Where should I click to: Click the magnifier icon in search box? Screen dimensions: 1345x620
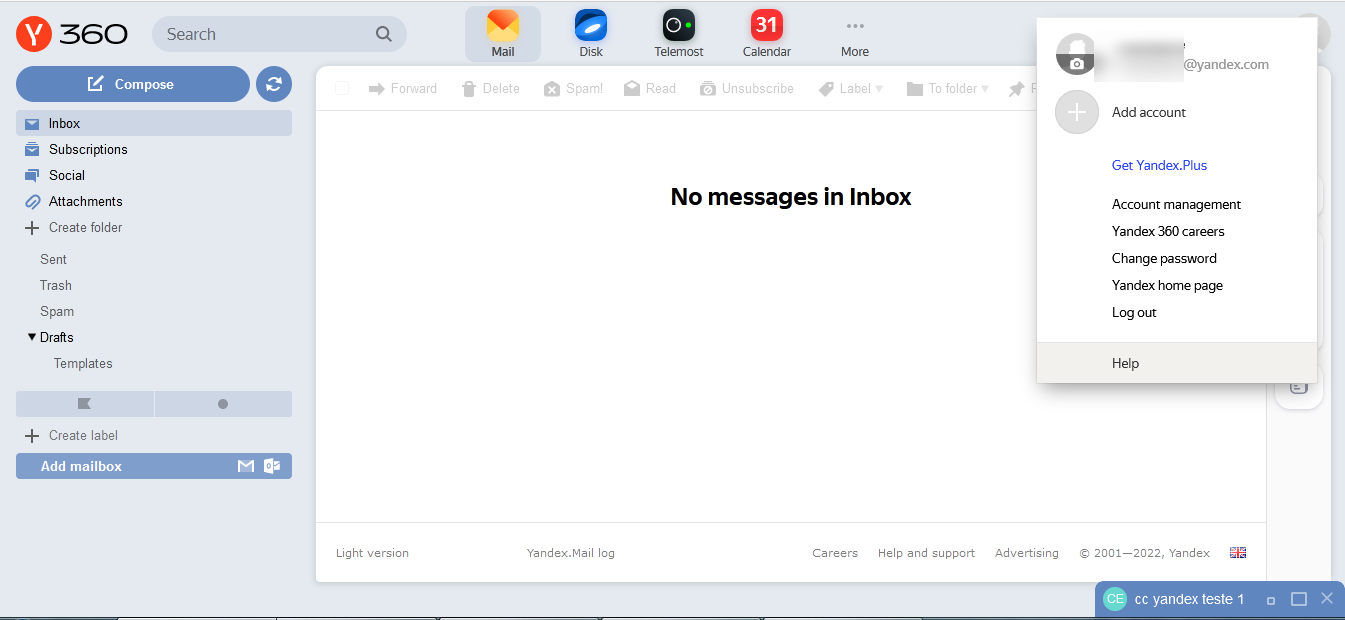384,34
